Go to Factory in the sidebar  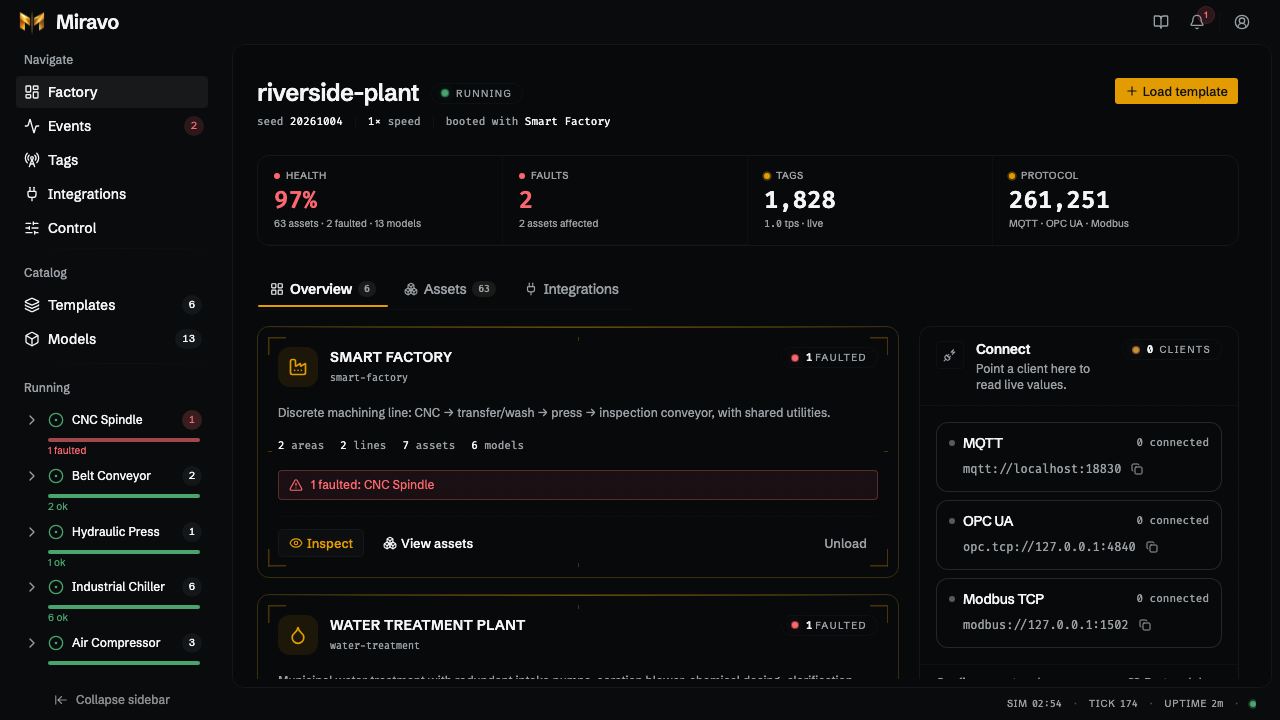tap(112, 92)
